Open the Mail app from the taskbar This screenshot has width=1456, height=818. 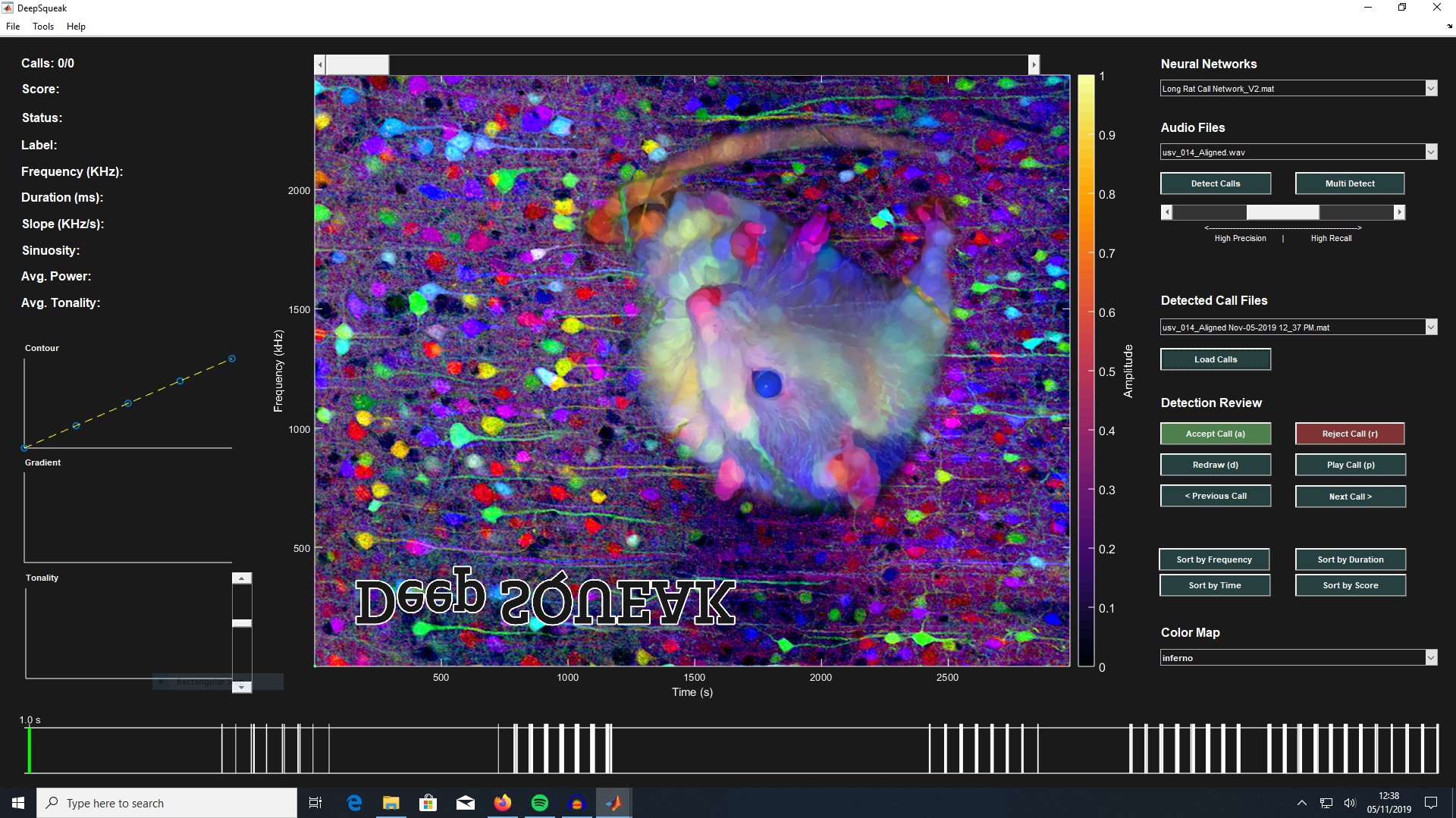pyautogui.click(x=465, y=802)
